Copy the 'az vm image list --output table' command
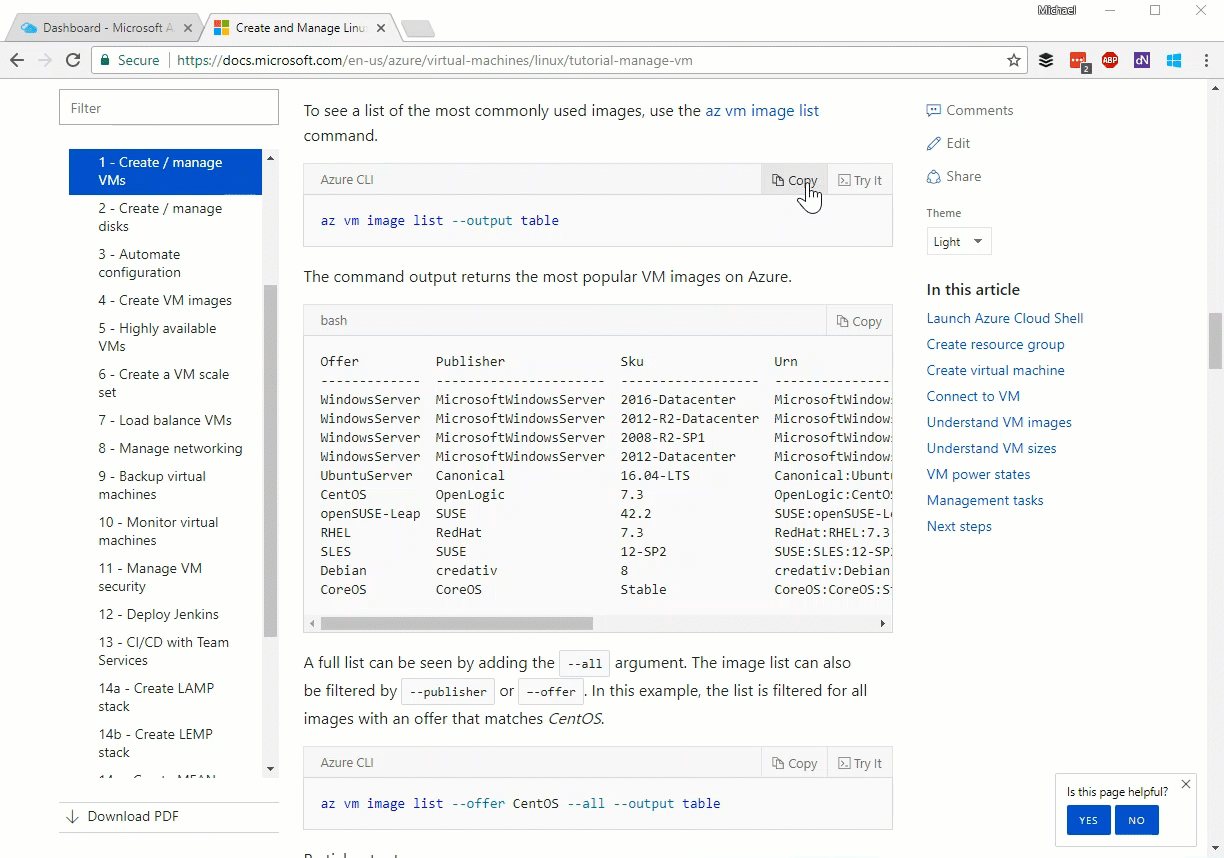The height and width of the screenshot is (858, 1224). (x=794, y=180)
